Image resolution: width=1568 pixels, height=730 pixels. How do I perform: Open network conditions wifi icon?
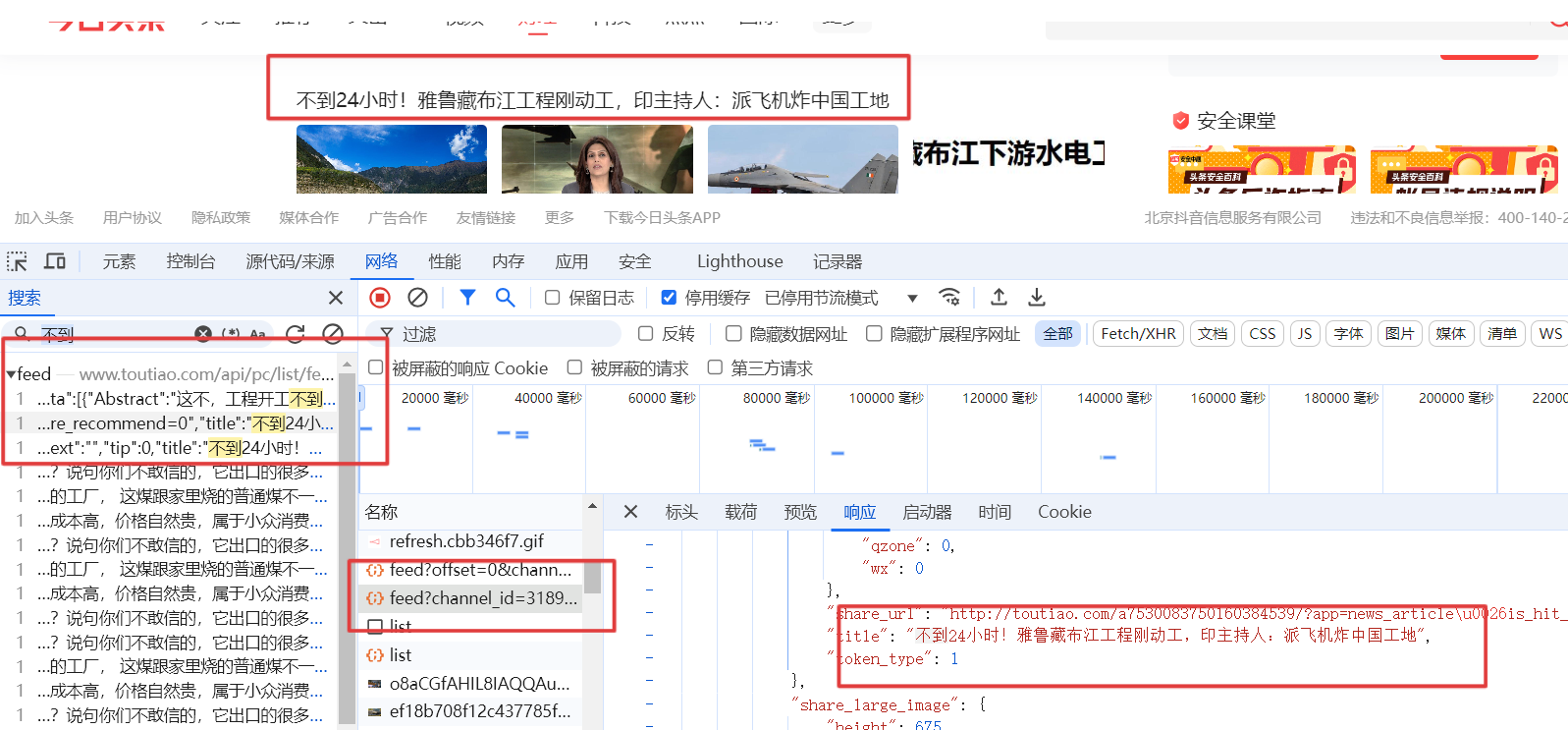[949, 298]
